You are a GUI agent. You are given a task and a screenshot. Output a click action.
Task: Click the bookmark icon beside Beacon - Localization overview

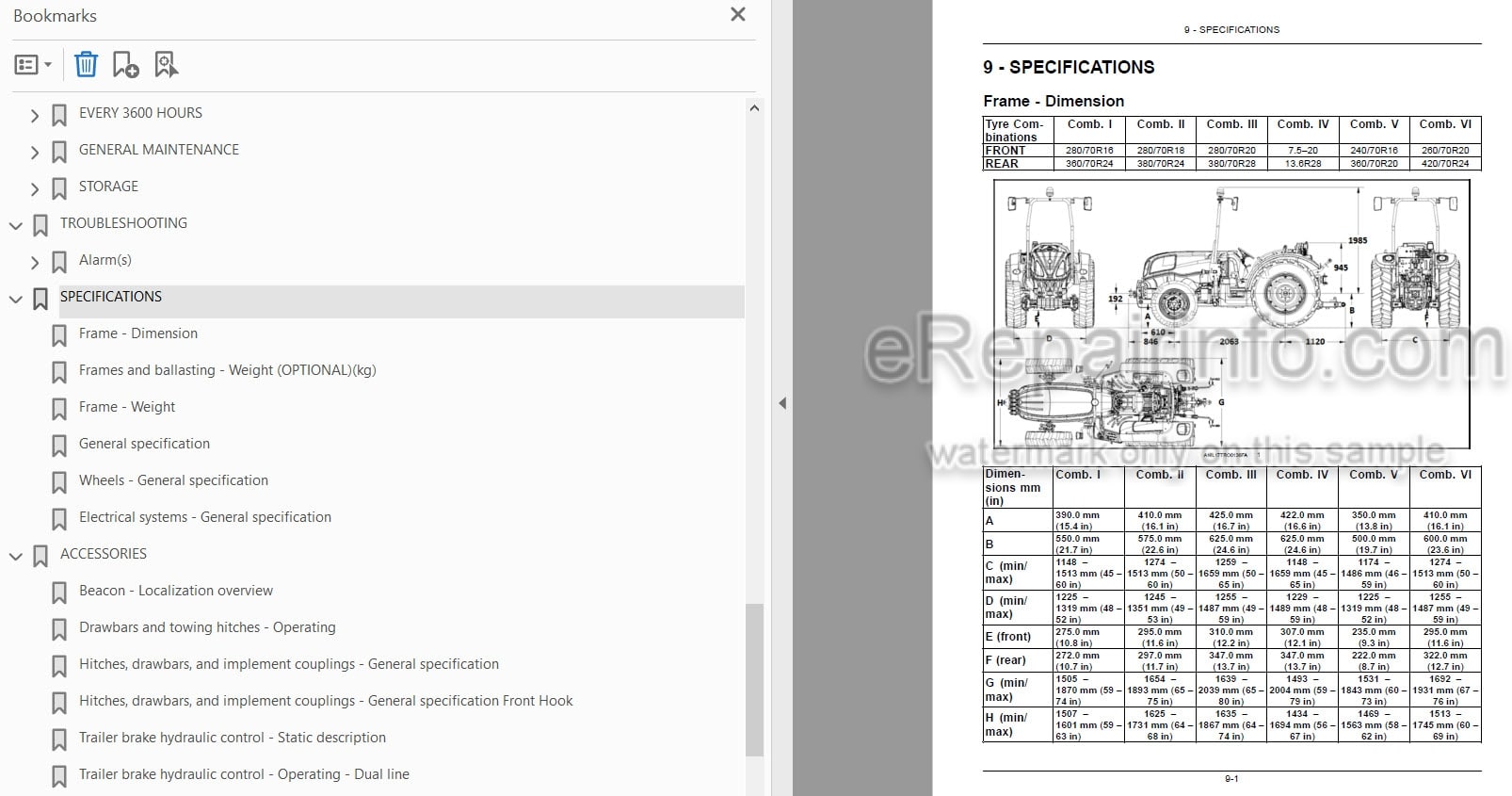tap(59, 593)
